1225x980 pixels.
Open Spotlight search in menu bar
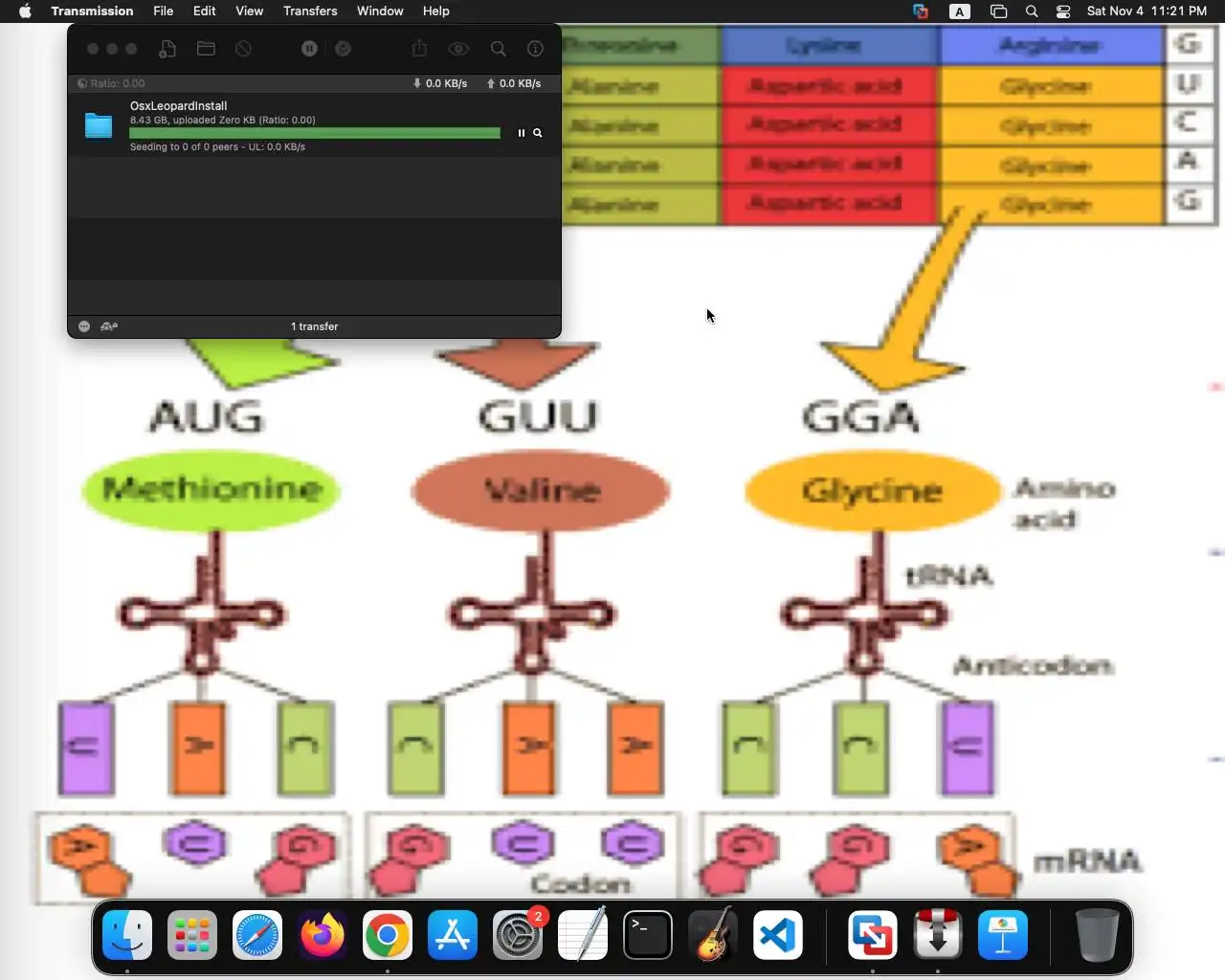(x=1032, y=11)
